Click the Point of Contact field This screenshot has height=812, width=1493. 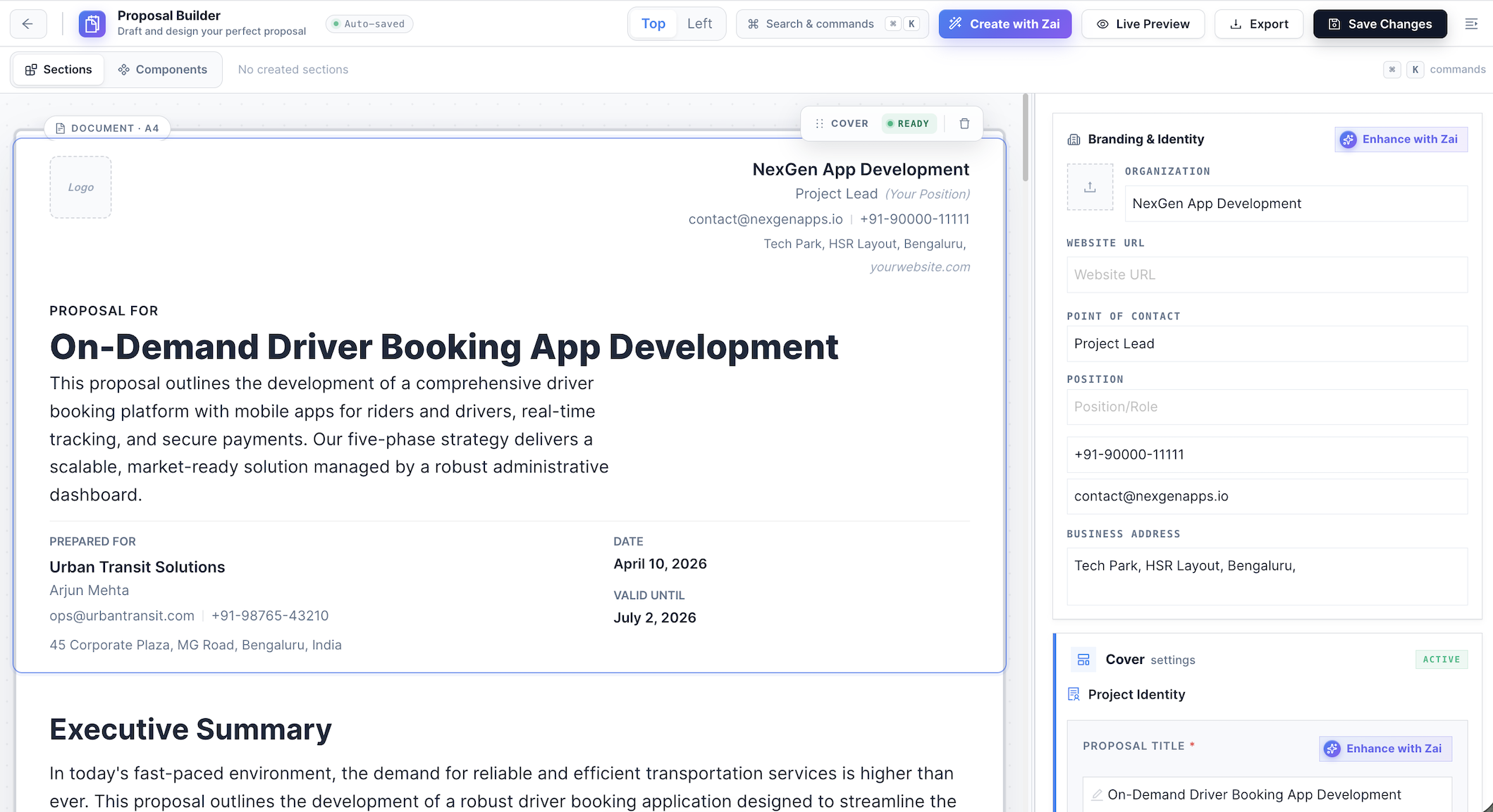1267,344
